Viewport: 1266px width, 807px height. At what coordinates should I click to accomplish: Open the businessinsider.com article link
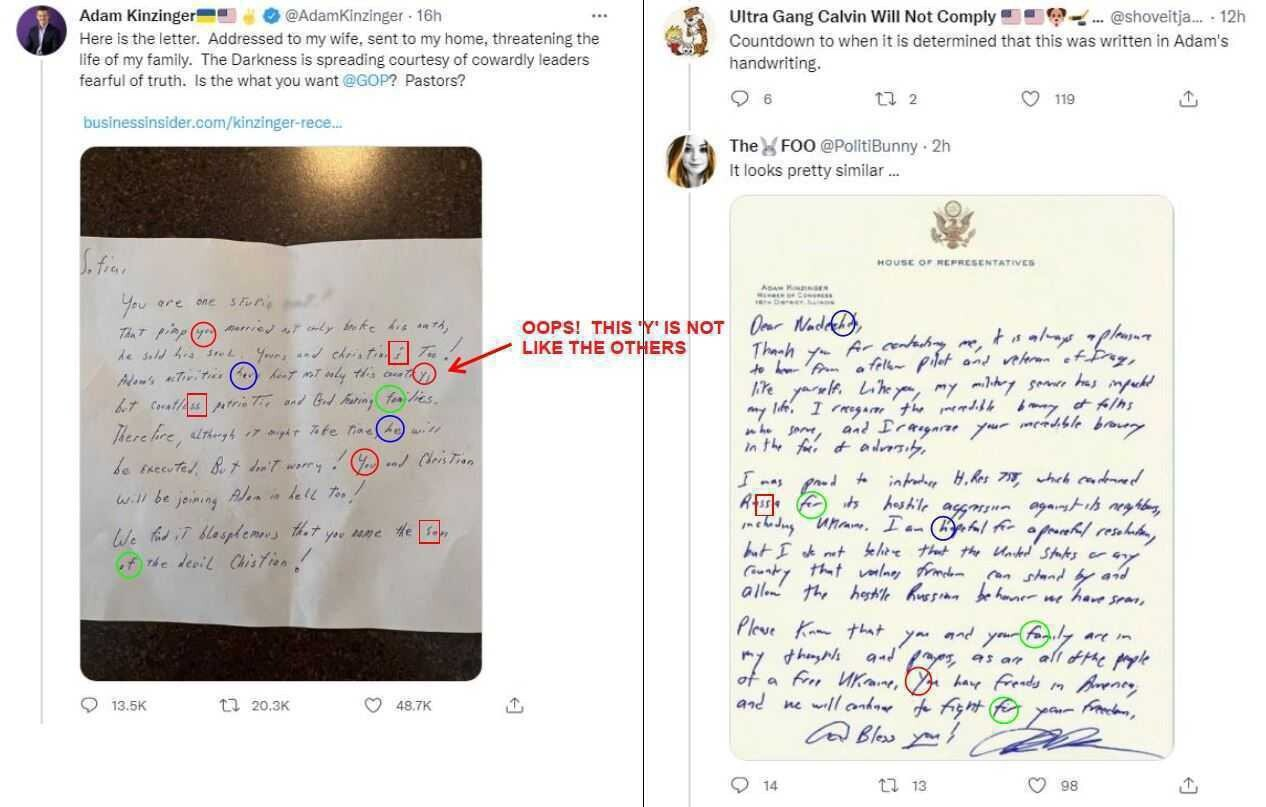213,122
